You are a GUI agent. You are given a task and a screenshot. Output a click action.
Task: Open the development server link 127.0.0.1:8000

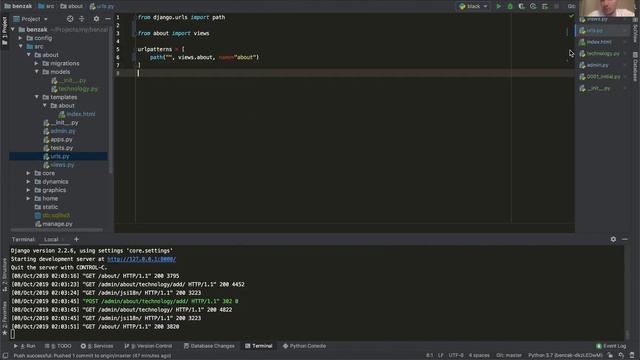[141, 259]
